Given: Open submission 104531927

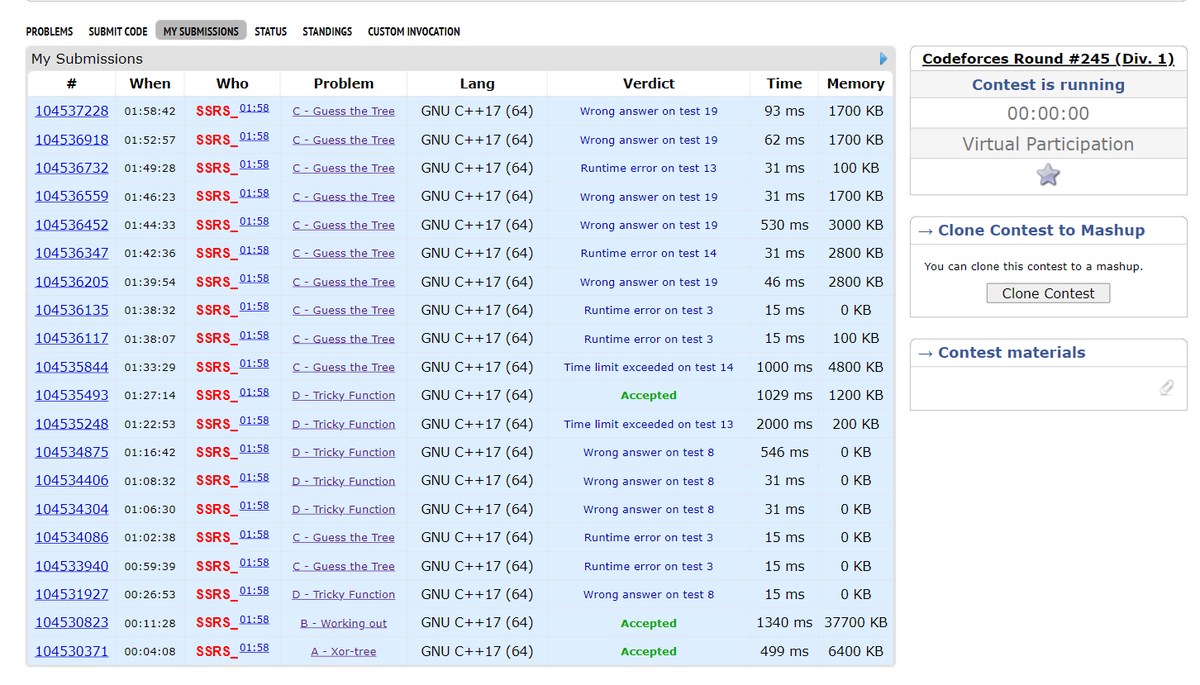Looking at the screenshot, I should (x=72, y=594).
